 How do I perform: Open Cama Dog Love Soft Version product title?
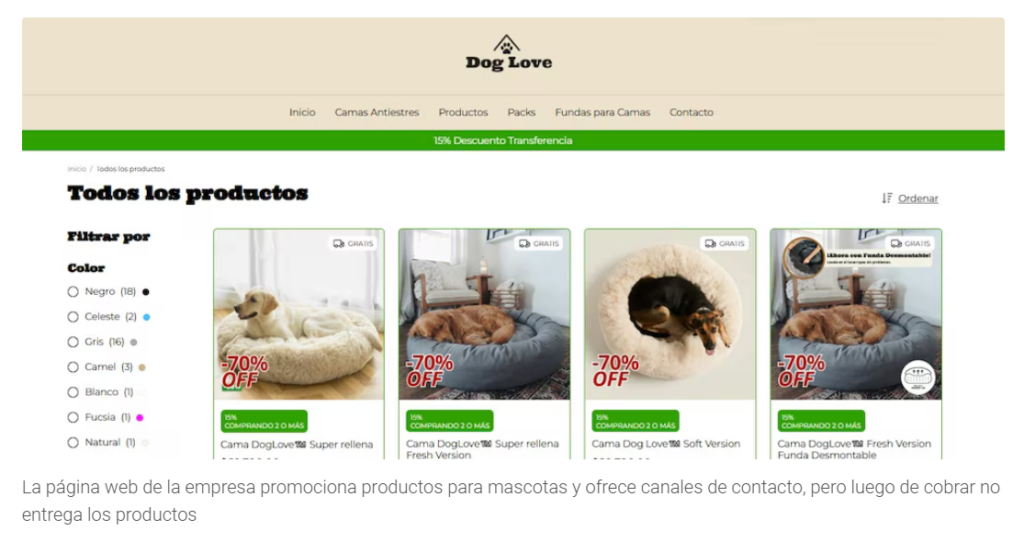pyautogui.click(x=665, y=444)
